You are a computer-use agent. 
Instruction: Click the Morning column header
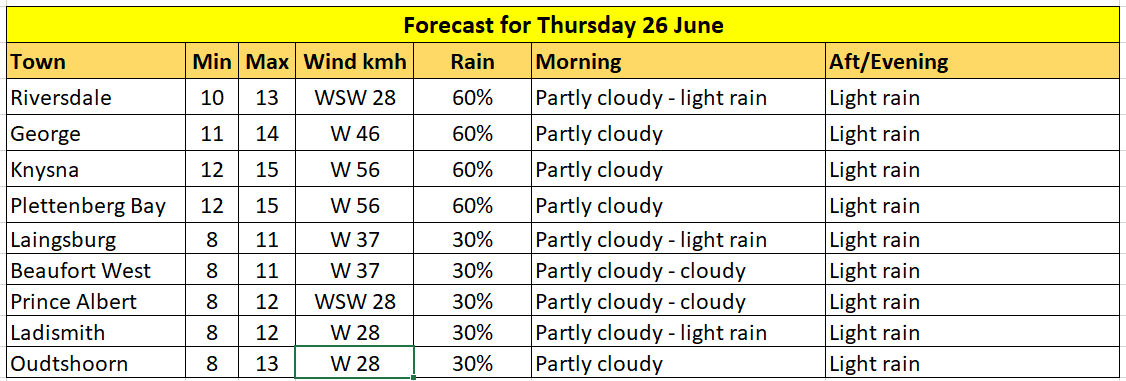click(679, 62)
